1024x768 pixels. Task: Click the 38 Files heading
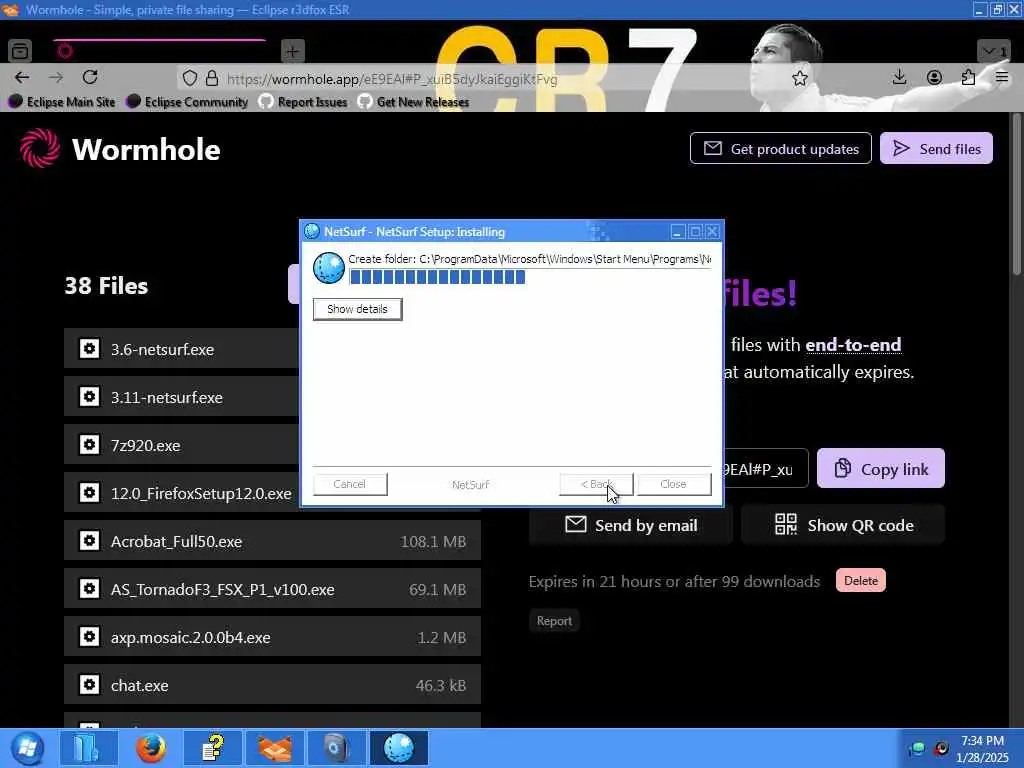(106, 285)
